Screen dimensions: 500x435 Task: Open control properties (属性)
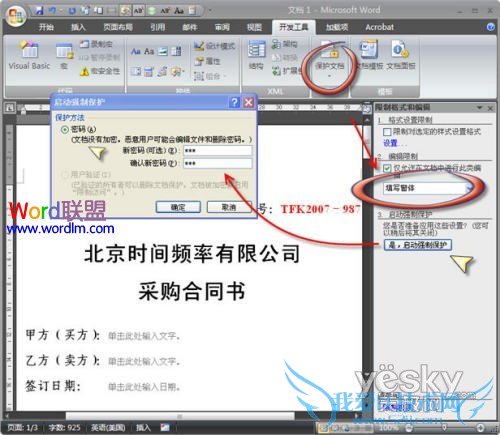click(x=207, y=61)
